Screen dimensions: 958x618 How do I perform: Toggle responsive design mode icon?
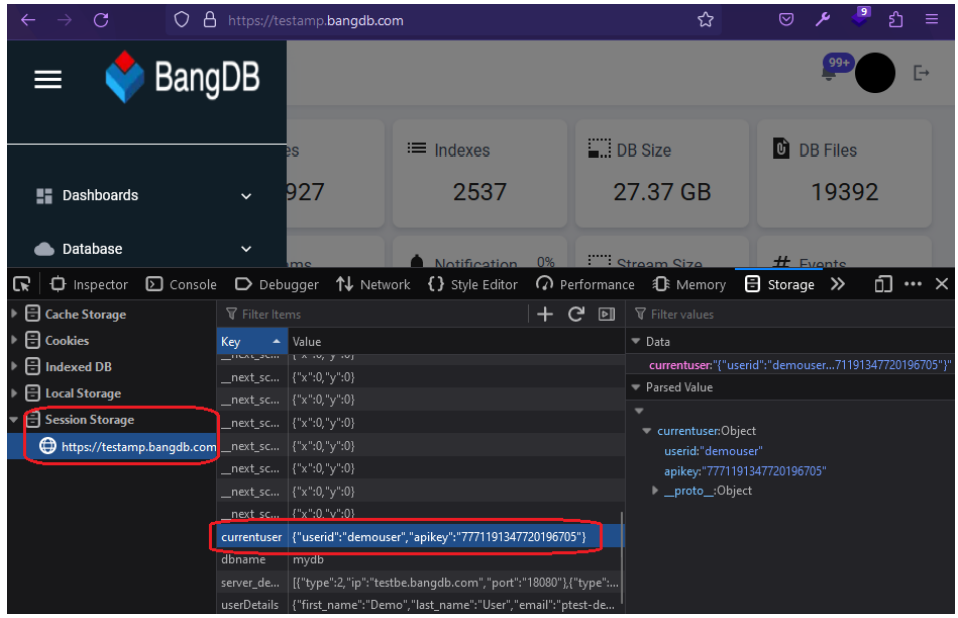tap(883, 285)
